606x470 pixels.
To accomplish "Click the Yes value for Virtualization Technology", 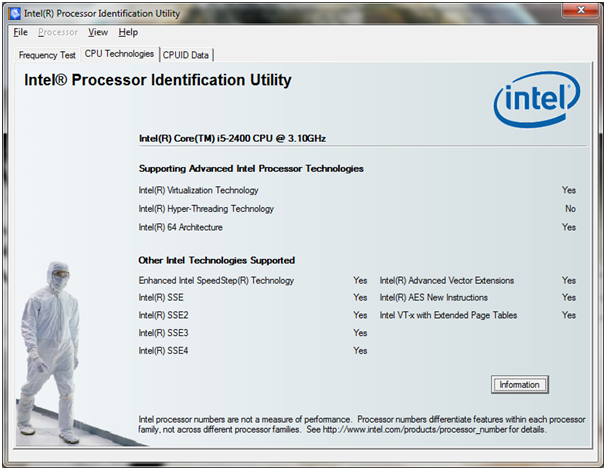I will pos(569,190).
